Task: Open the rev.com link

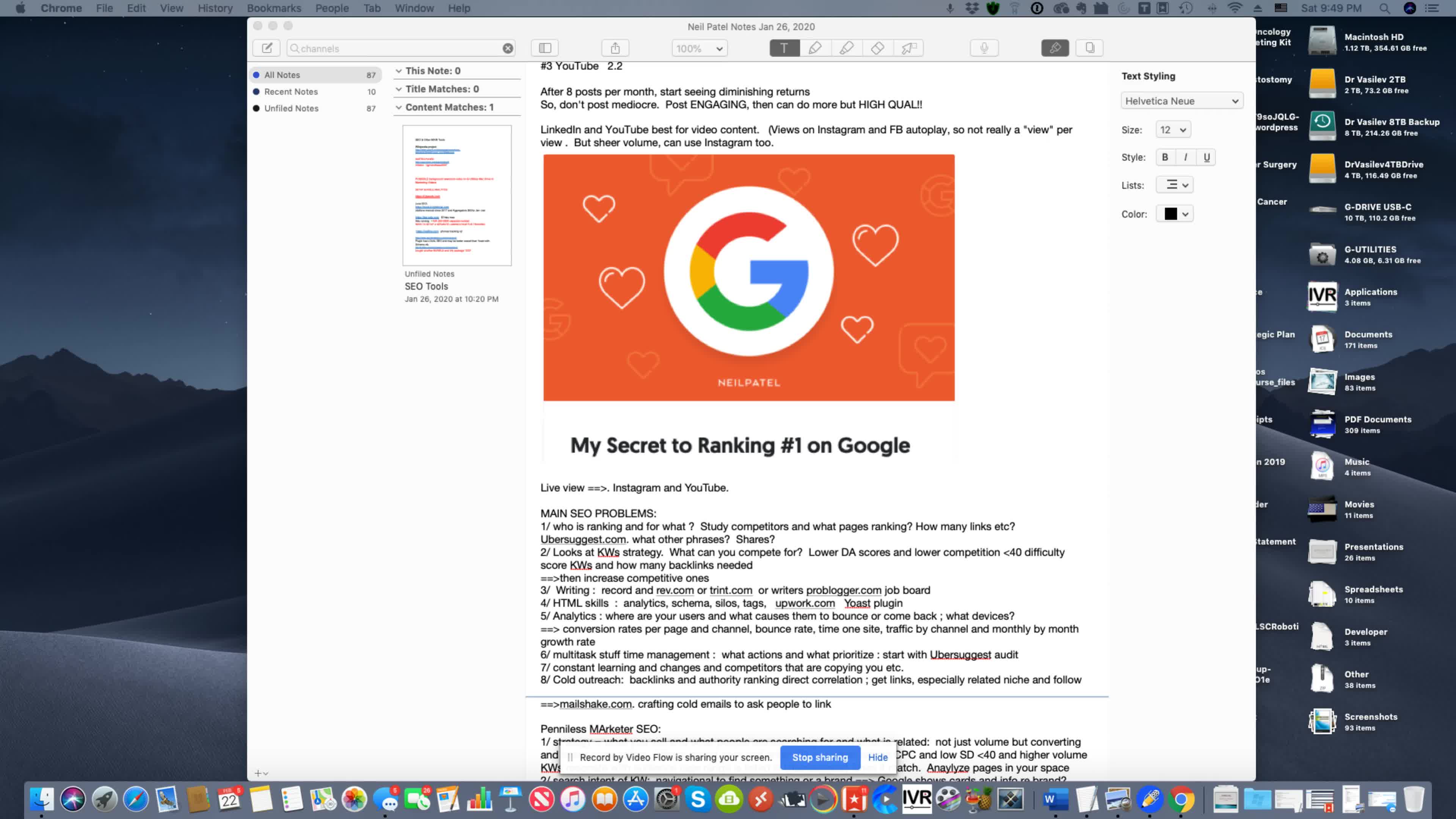Action: [x=674, y=590]
